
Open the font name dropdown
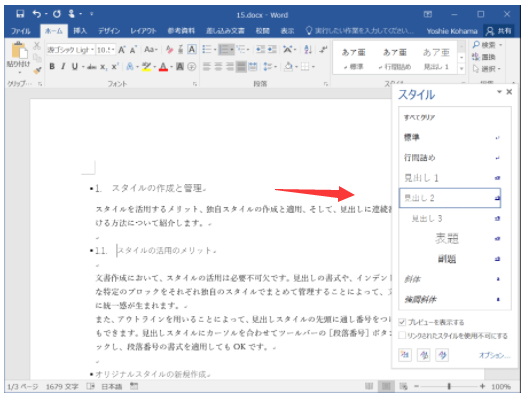coord(92,50)
